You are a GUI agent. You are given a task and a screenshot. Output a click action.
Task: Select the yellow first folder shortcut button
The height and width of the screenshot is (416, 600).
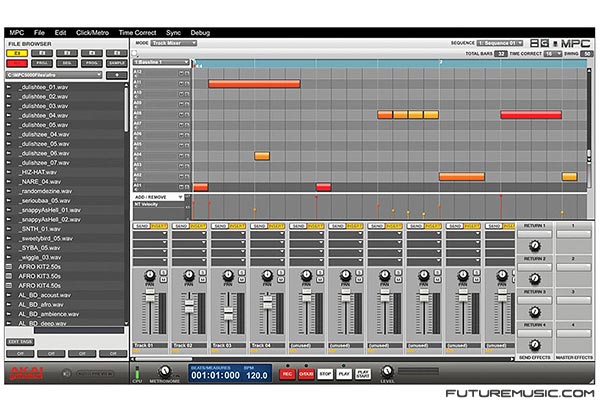17,53
